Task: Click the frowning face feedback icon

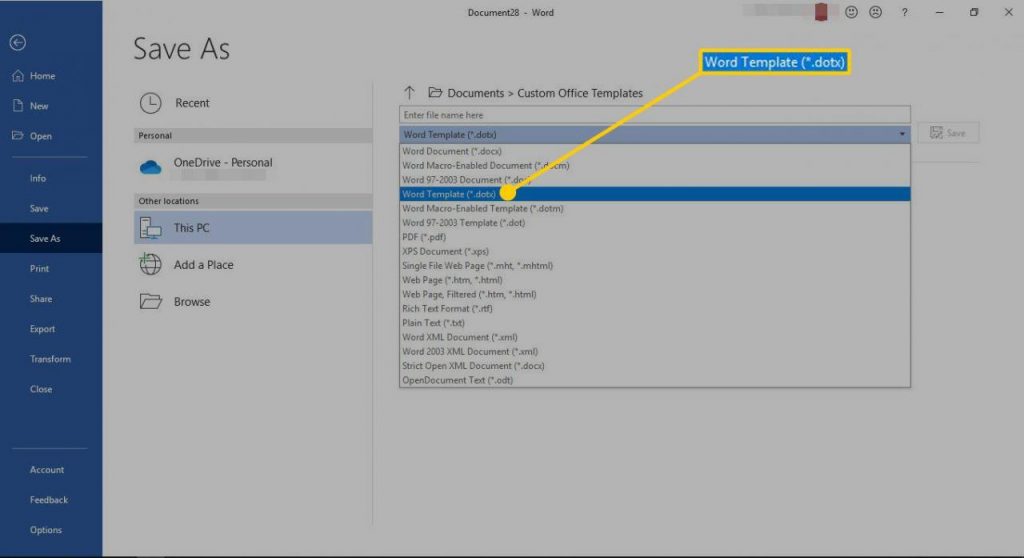Action: click(x=875, y=12)
